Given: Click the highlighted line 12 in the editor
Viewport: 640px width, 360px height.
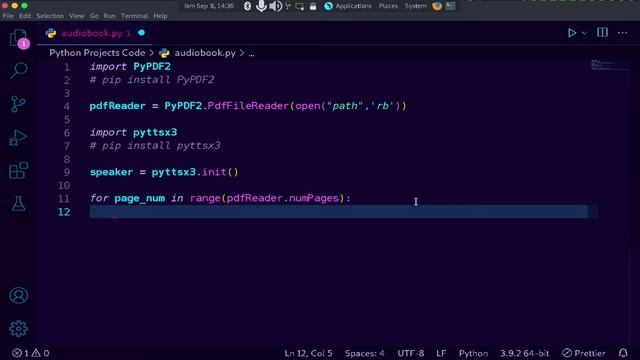Looking at the screenshot, I should point(339,212).
